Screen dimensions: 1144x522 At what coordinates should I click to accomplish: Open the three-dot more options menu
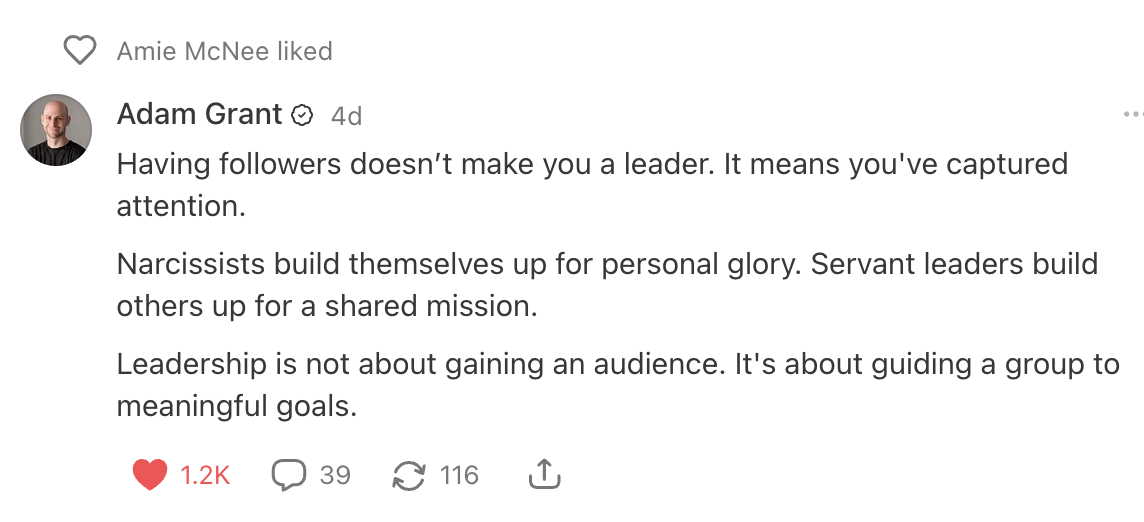pyautogui.click(x=1133, y=115)
